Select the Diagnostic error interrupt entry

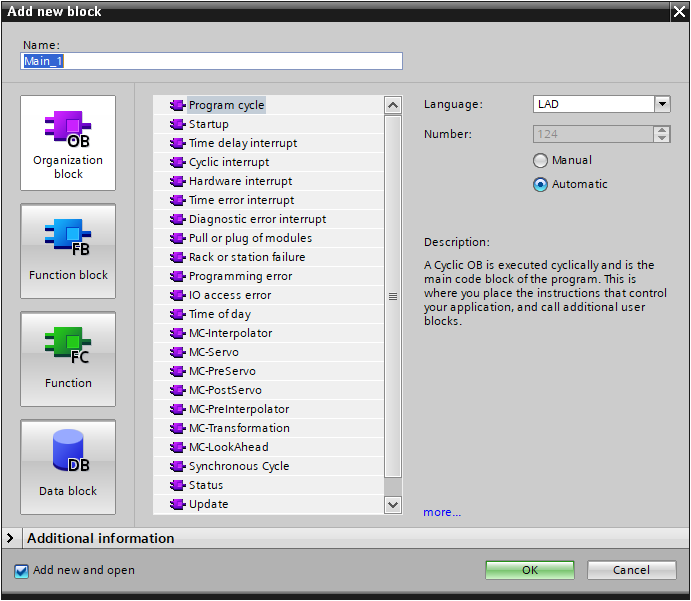coord(268,219)
